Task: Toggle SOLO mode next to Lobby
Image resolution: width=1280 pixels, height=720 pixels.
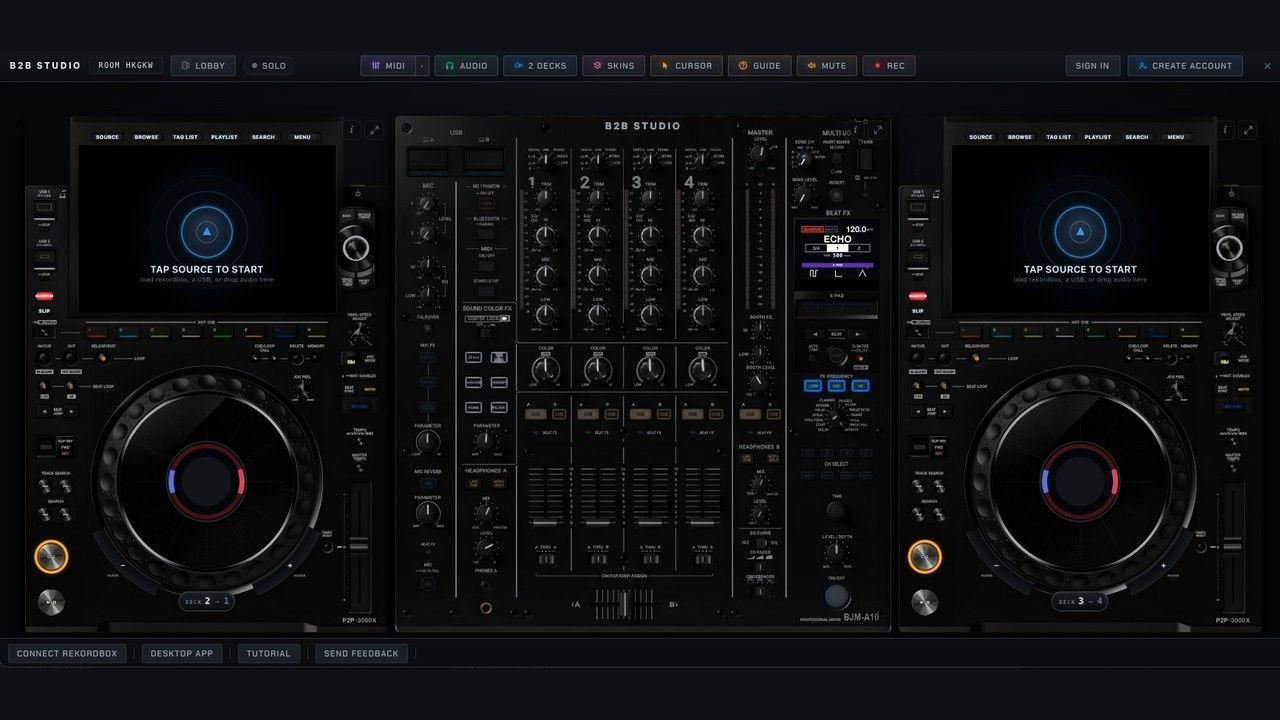Action: [x=268, y=66]
